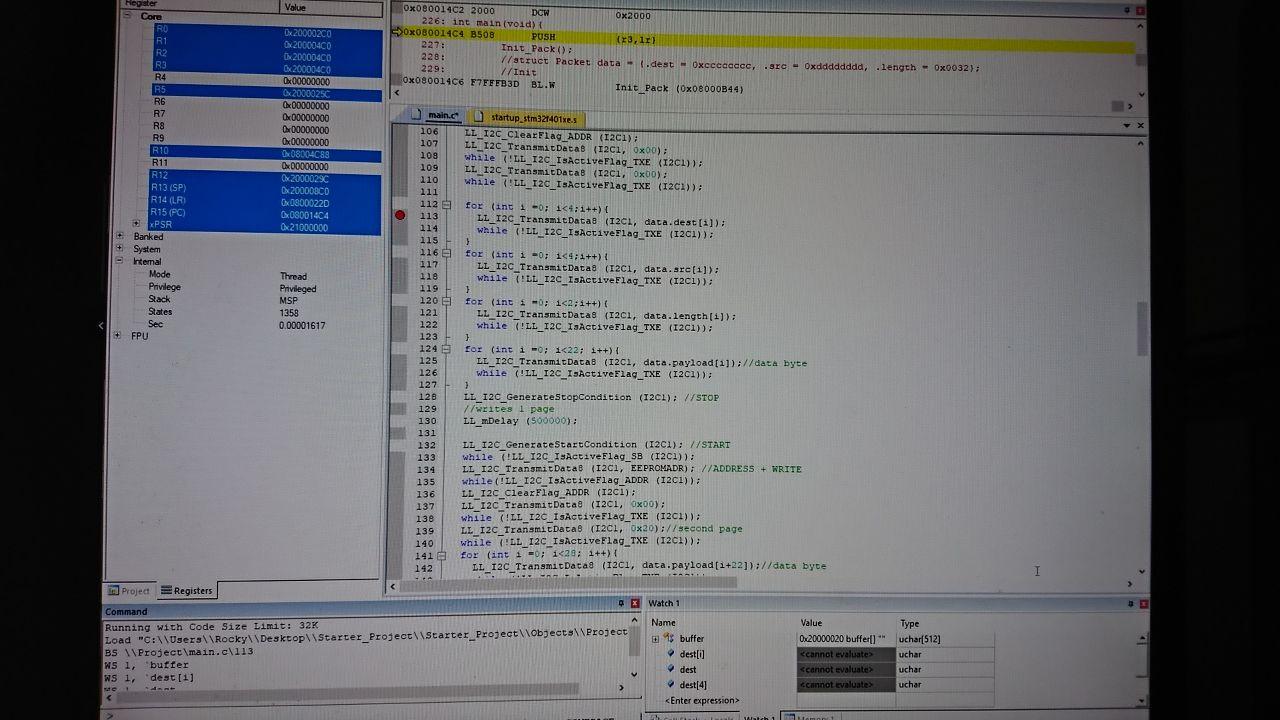This screenshot has width=1280, height=720.
Task: Click the code editor vertical scrollbar thumb
Action: (1143, 328)
